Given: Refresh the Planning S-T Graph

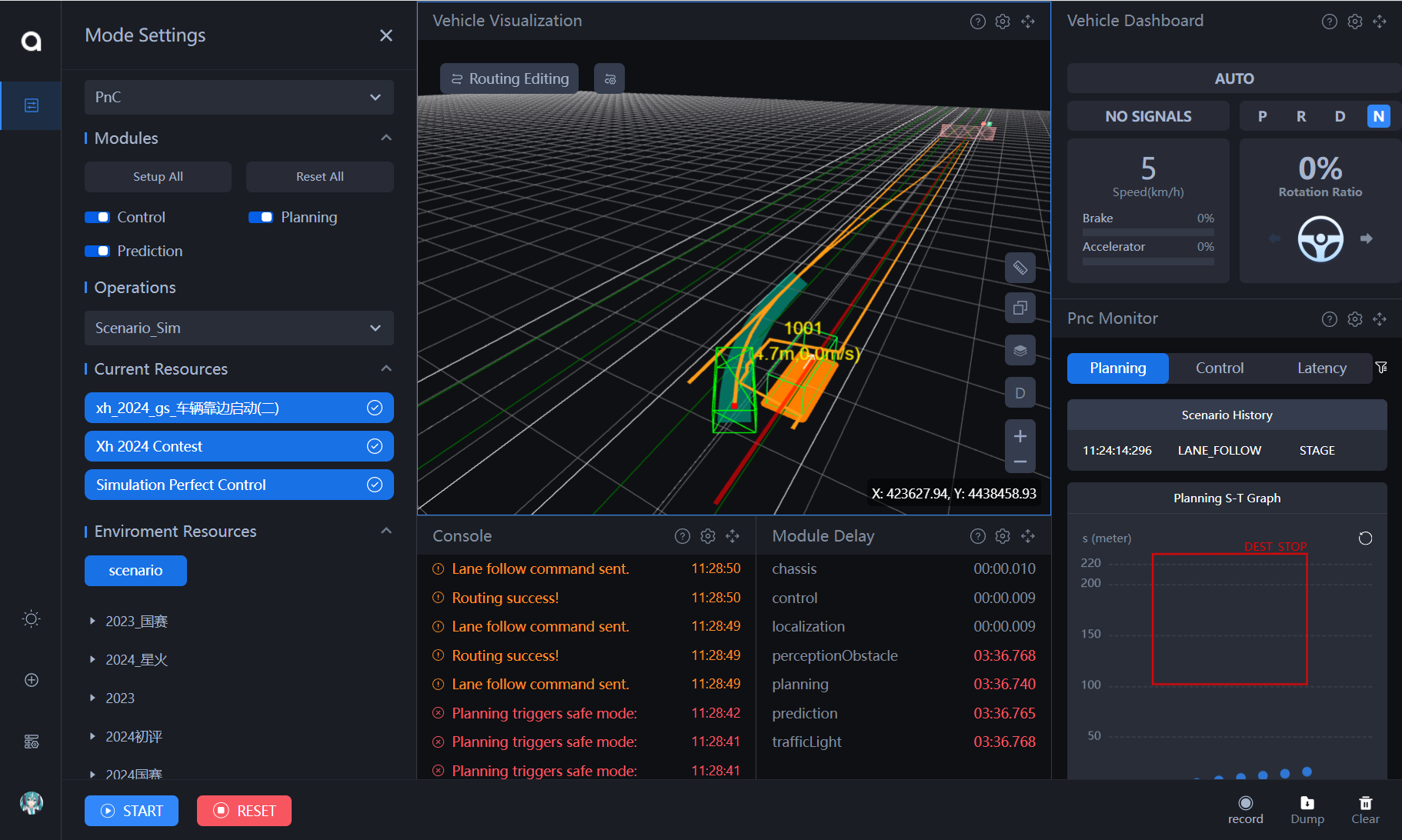Looking at the screenshot, I should click(x=1365, y=538).
